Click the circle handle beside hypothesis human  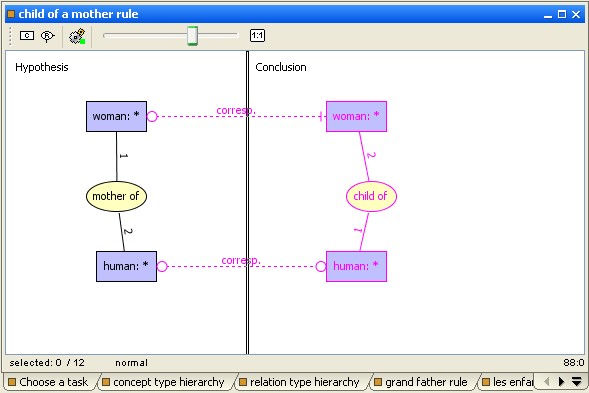tap(162, 266)
